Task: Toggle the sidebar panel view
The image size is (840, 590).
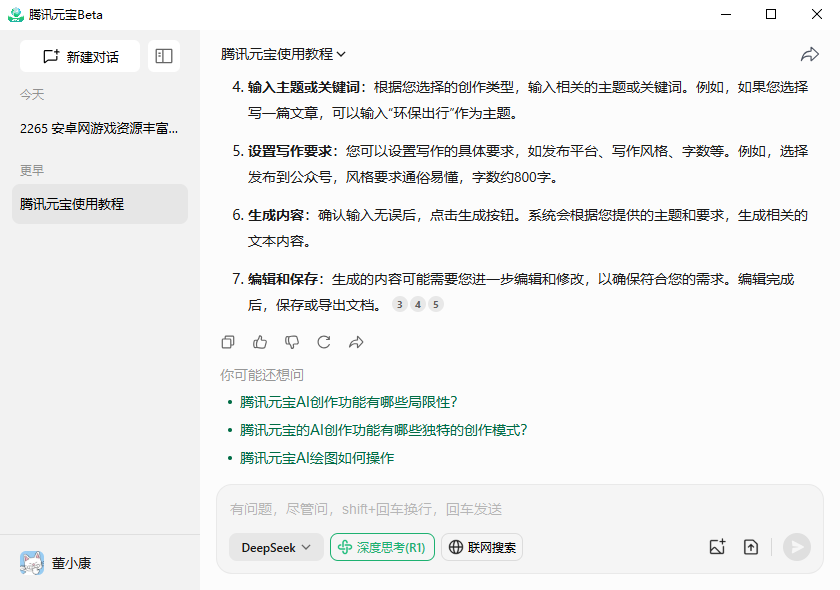Action: (x=164, y=56)
